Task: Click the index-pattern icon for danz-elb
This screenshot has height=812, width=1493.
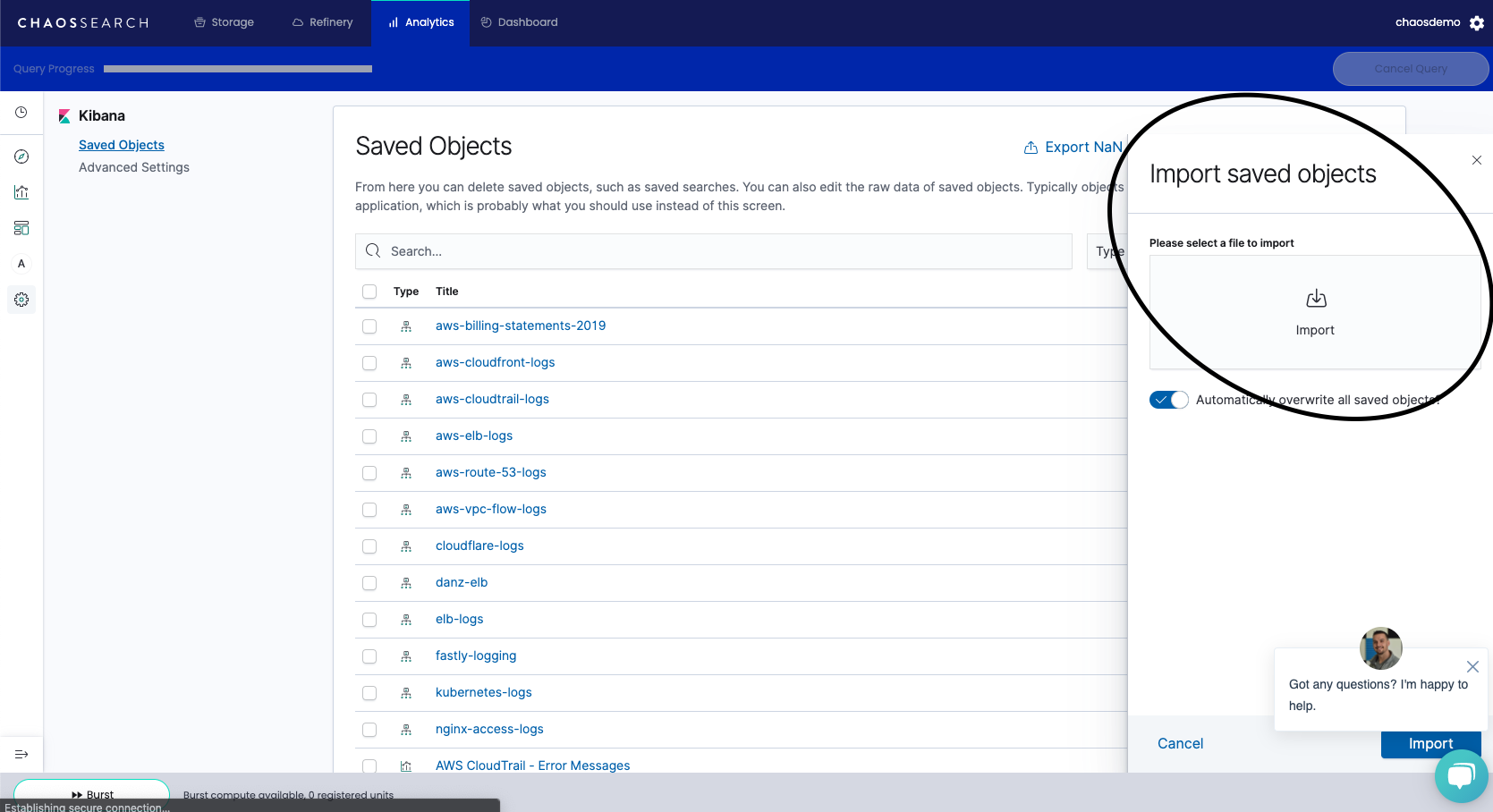Action: point(406,583)
